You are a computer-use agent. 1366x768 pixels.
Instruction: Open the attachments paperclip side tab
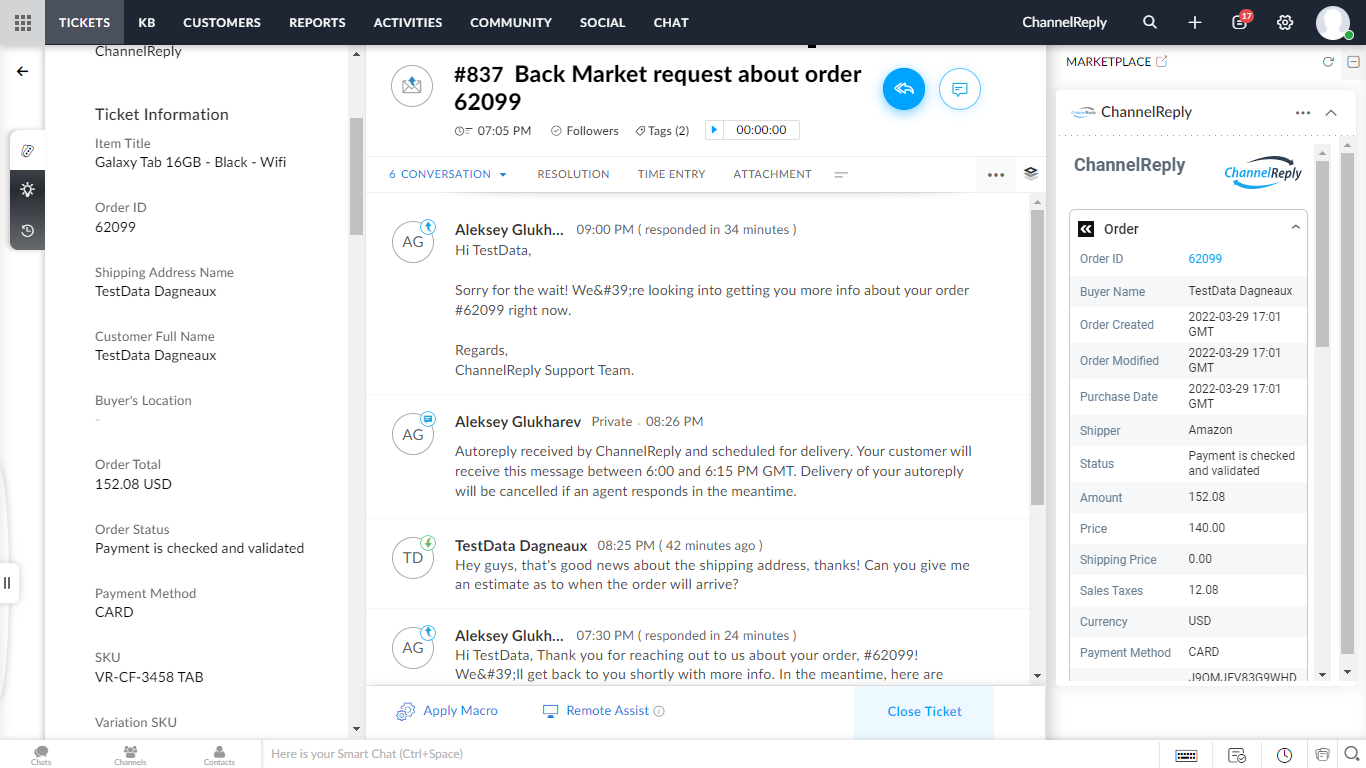[x=27, y=150]
